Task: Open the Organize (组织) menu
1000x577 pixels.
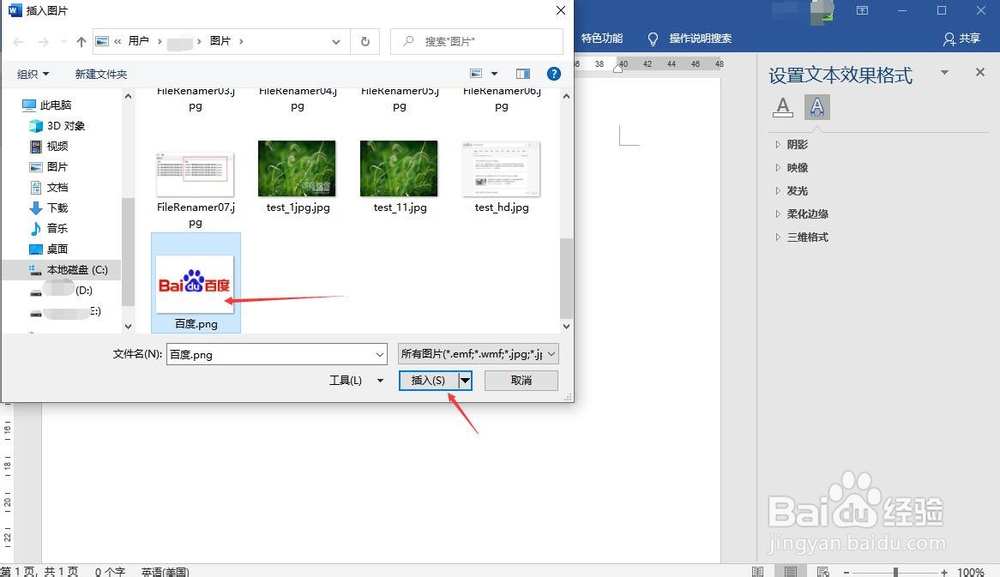Action: click(33, 74)
